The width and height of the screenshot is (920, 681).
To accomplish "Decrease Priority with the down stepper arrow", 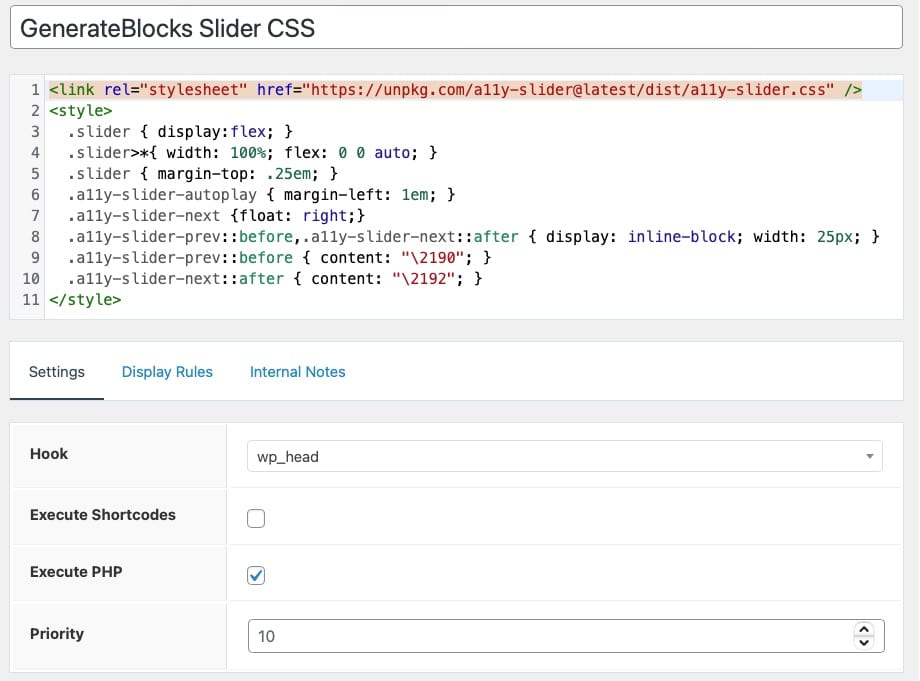I will tap(864, 642).
